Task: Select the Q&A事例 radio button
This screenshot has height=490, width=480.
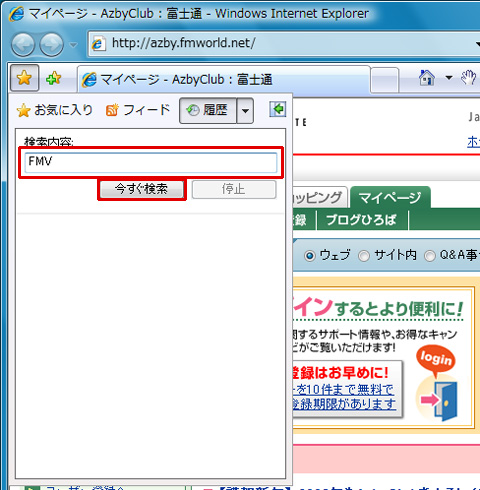Action: 430,256
